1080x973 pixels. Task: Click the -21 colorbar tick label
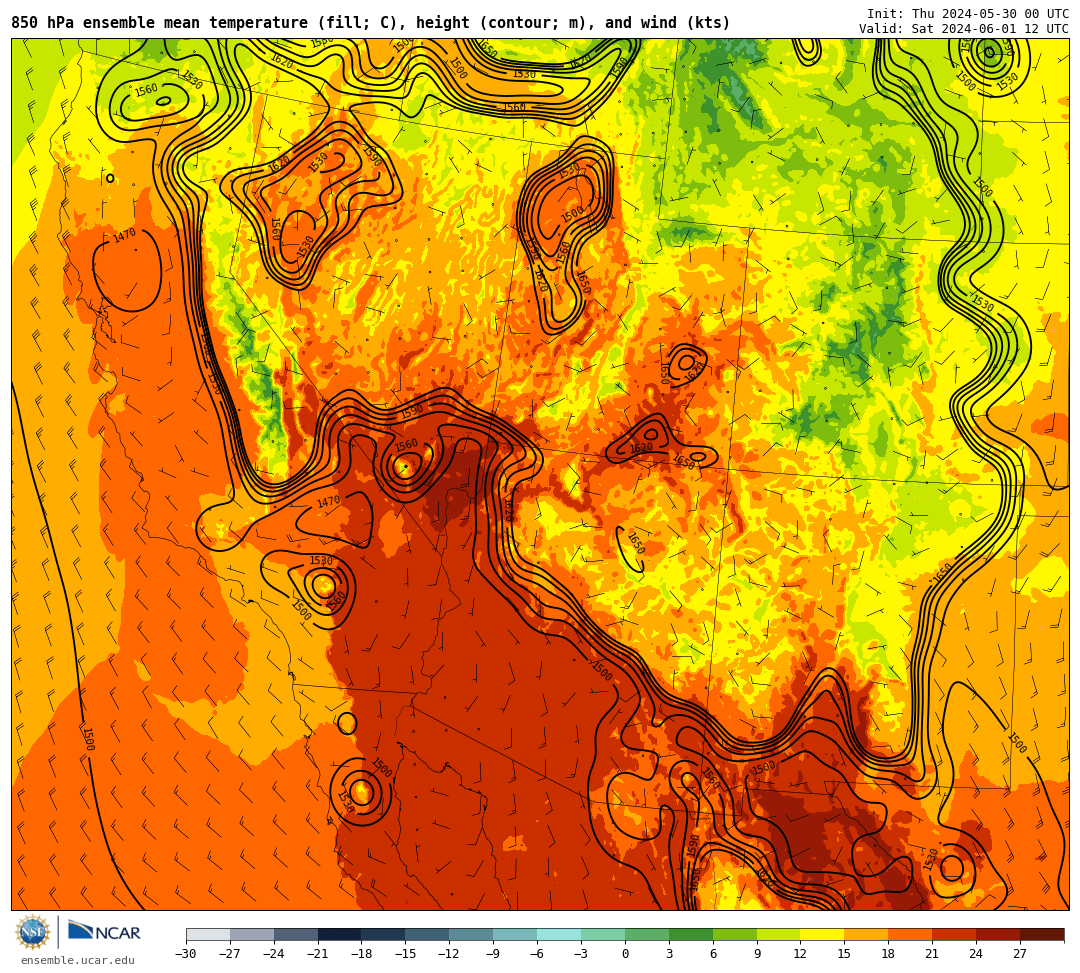[x=318, y=954]
